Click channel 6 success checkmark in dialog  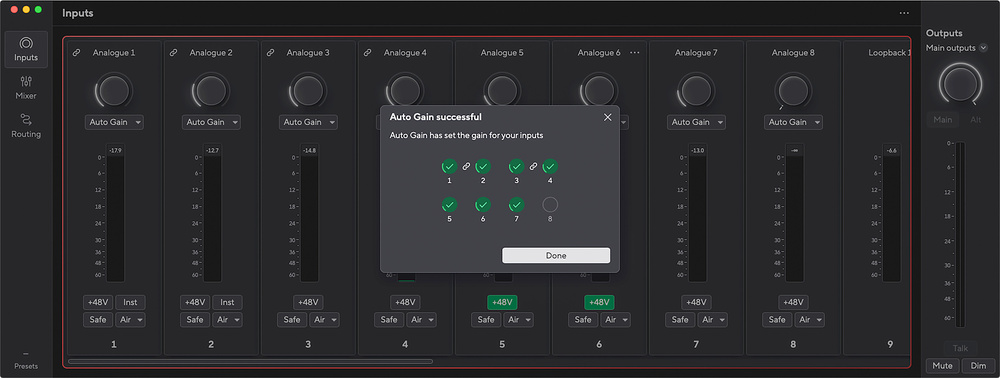click(x=483, y=205)
